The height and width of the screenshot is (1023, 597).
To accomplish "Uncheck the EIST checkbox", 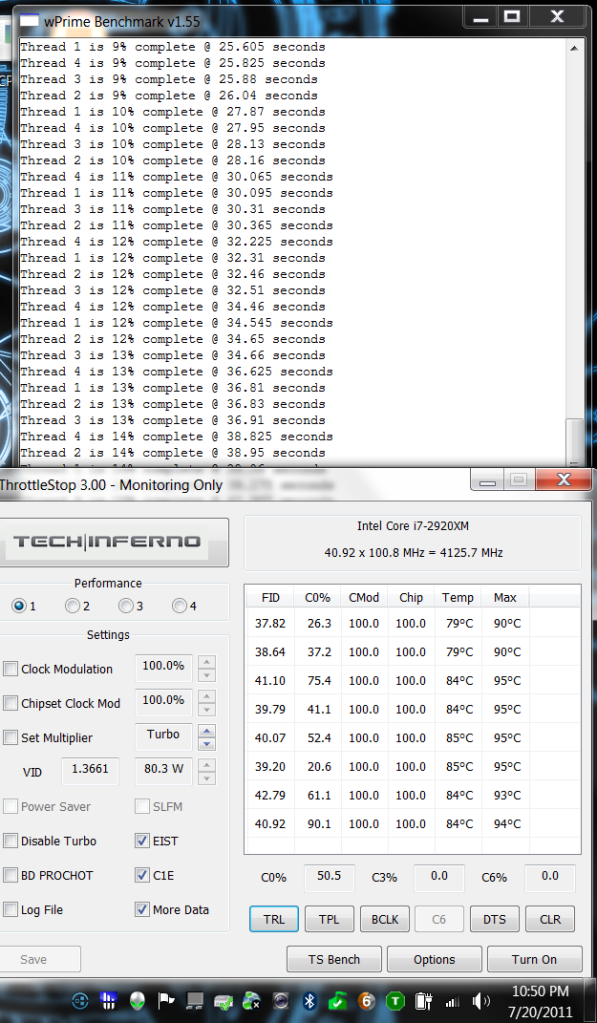I will point(142,841).
